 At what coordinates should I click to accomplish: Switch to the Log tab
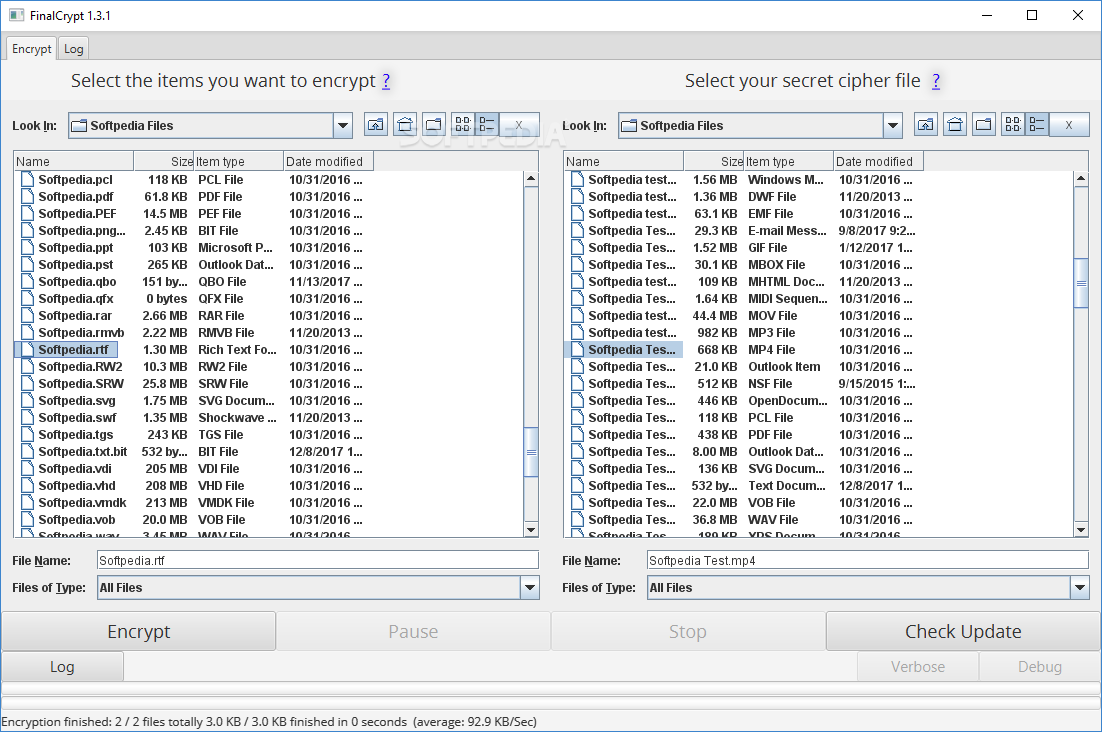(x=74, y=48)
